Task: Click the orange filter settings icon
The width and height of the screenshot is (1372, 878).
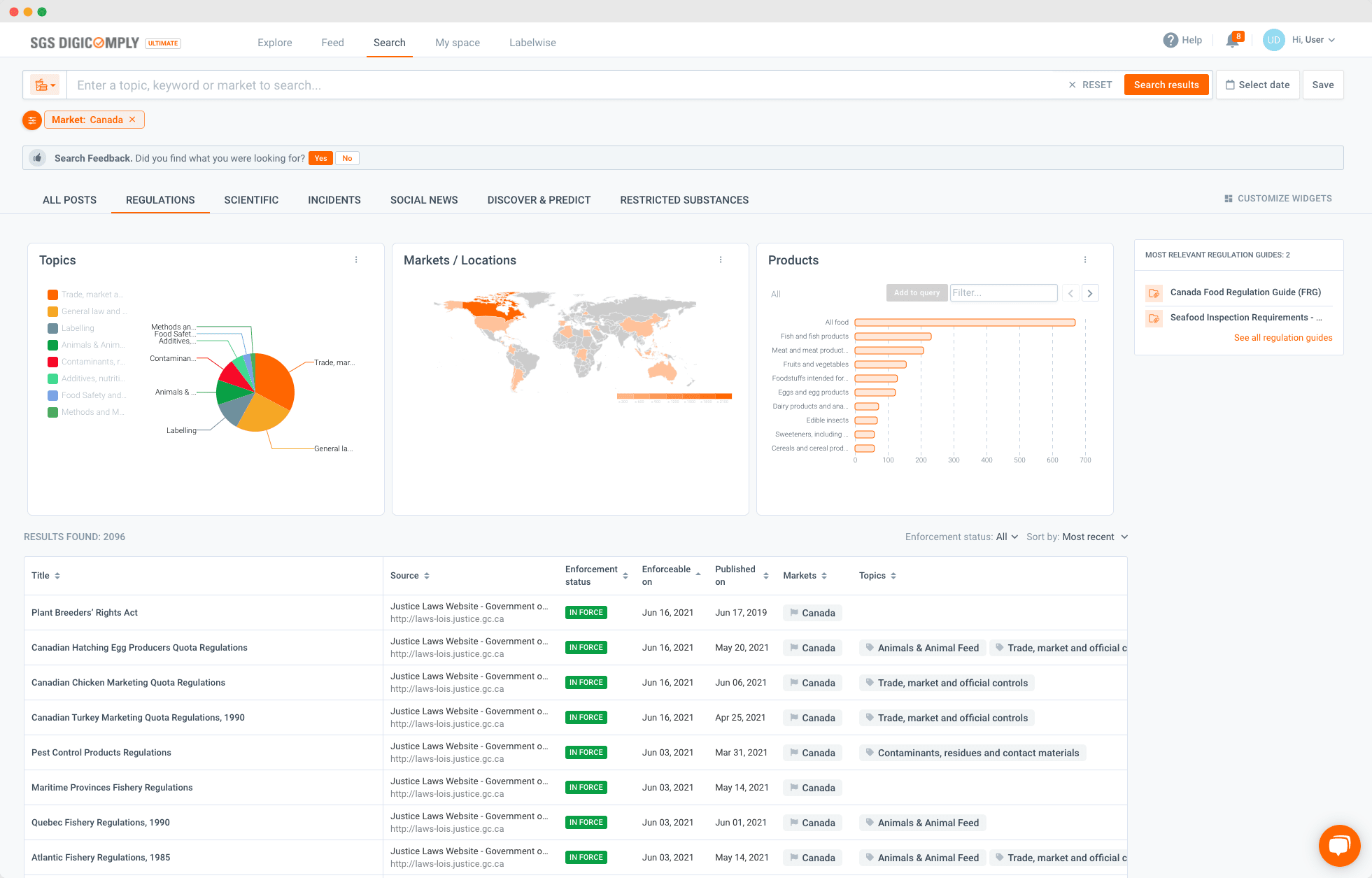Action: (x=32, y=120)
